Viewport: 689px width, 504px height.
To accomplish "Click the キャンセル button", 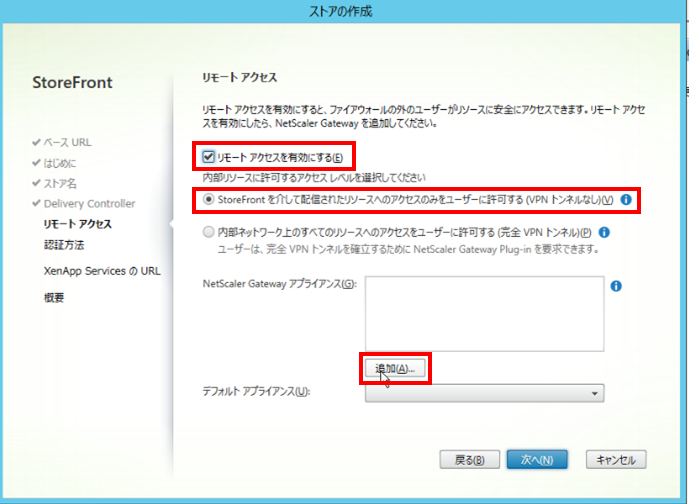I will coord(616,460).
